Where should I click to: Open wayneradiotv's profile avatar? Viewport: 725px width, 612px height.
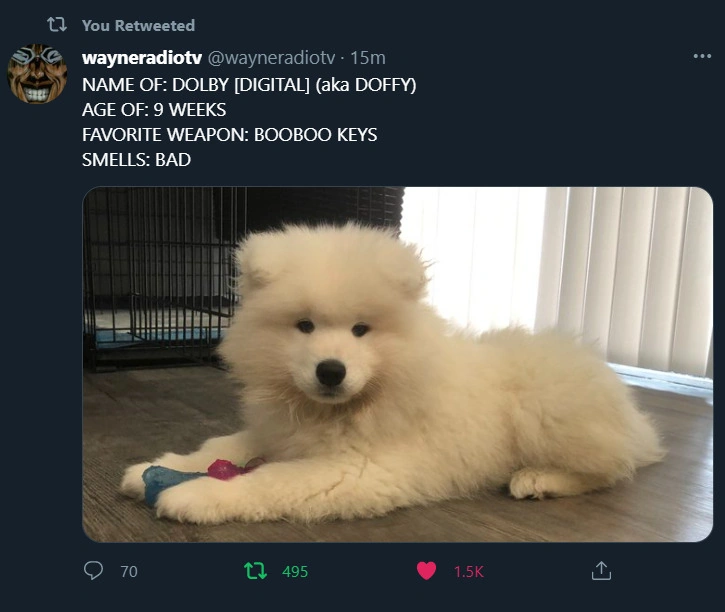pyautogui.click(x=37, y=73)
